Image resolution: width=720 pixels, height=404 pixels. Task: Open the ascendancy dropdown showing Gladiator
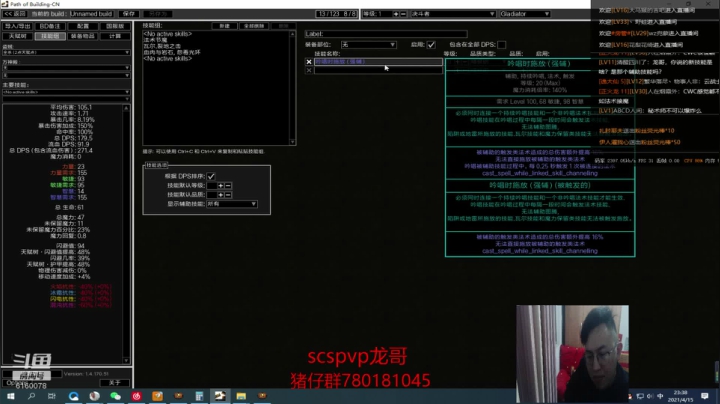pyautogui.click(x=524, y=14)
